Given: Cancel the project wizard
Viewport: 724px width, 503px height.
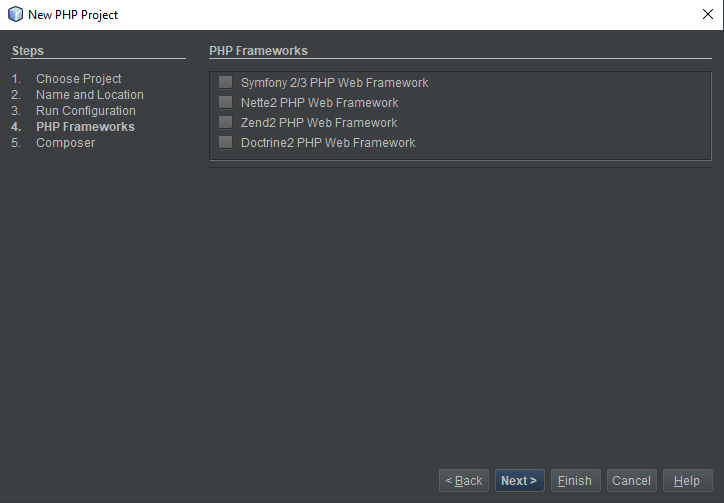Looking at the screenshot, I should [631, 481].
